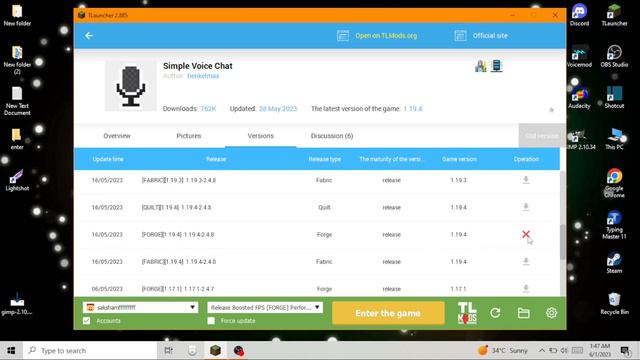Open the game folder icon
The width and height of the screenshot is (640, 360).
point(524,313)
